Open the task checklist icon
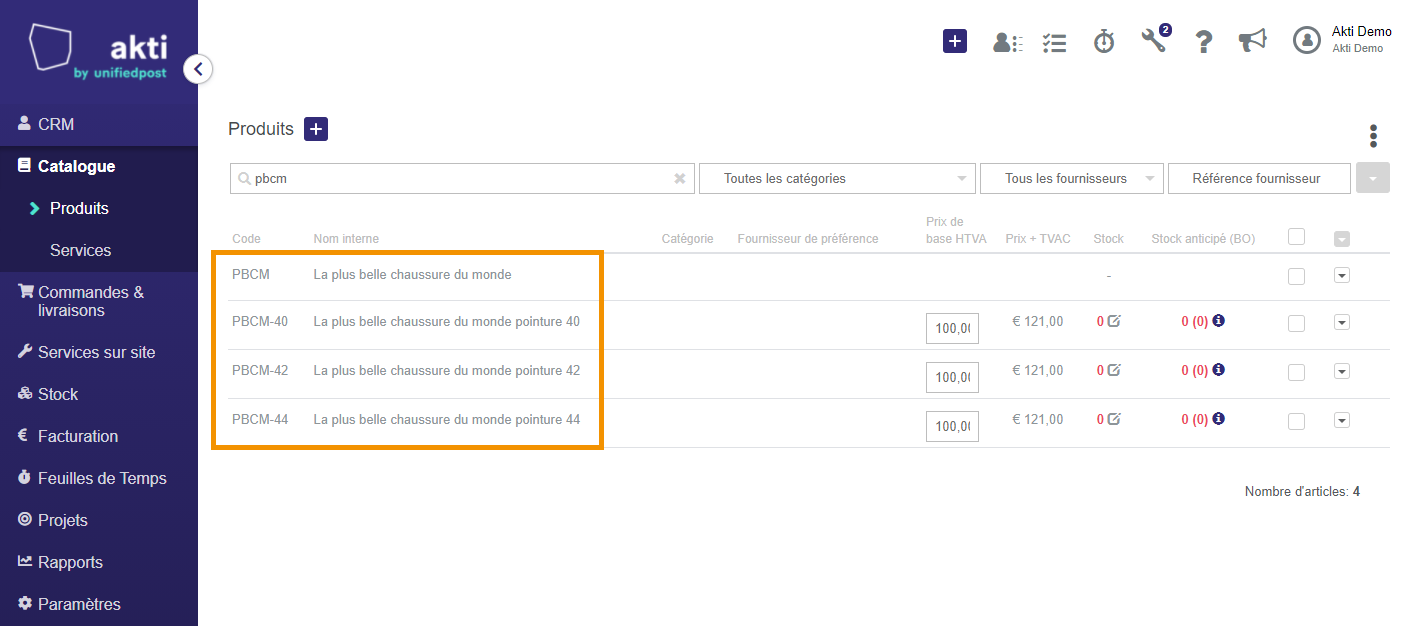The height and width of the screenshot is (626, 1401). coord(1054,42)
